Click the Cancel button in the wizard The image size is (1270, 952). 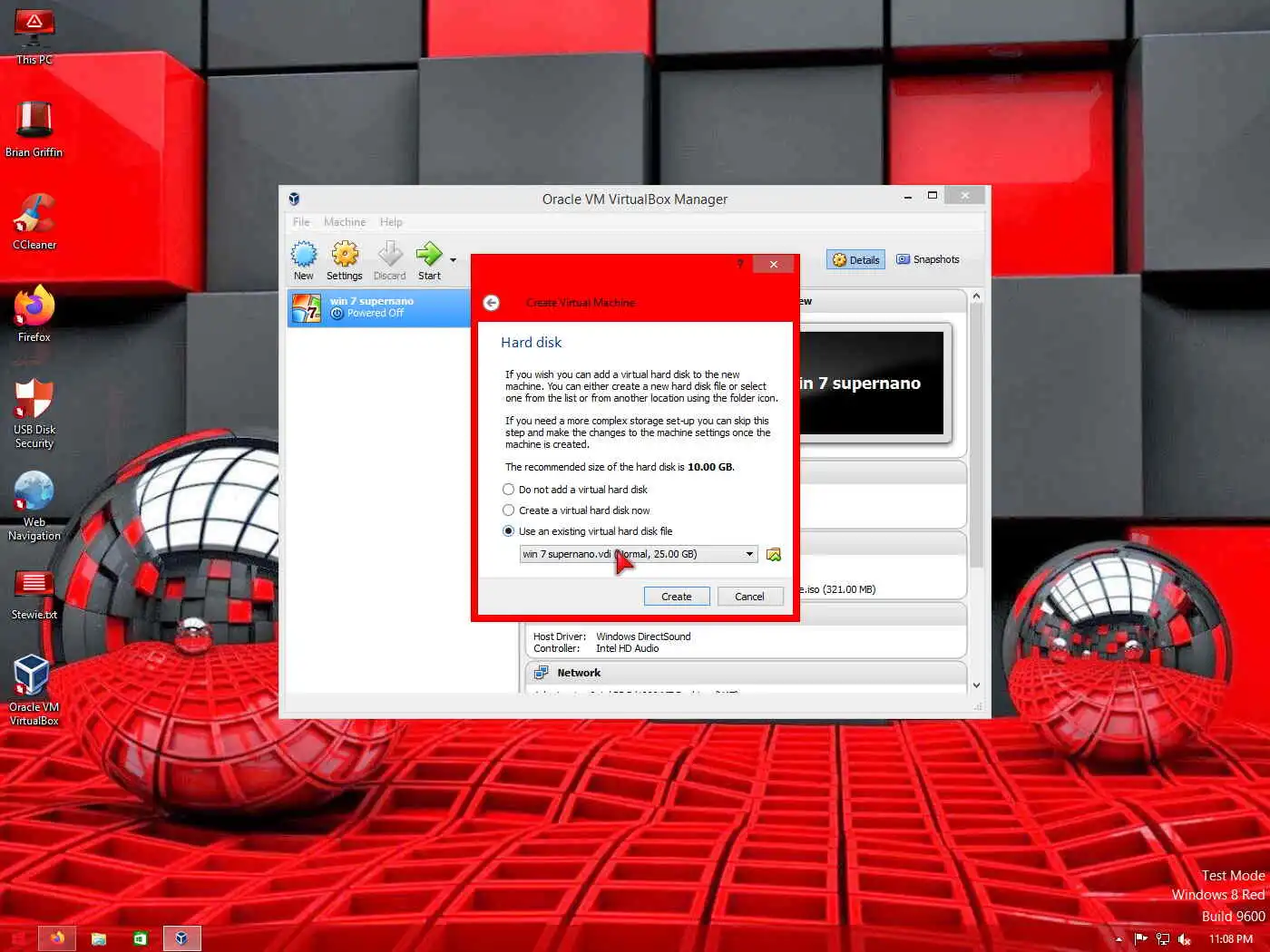[x=749, y=597]
